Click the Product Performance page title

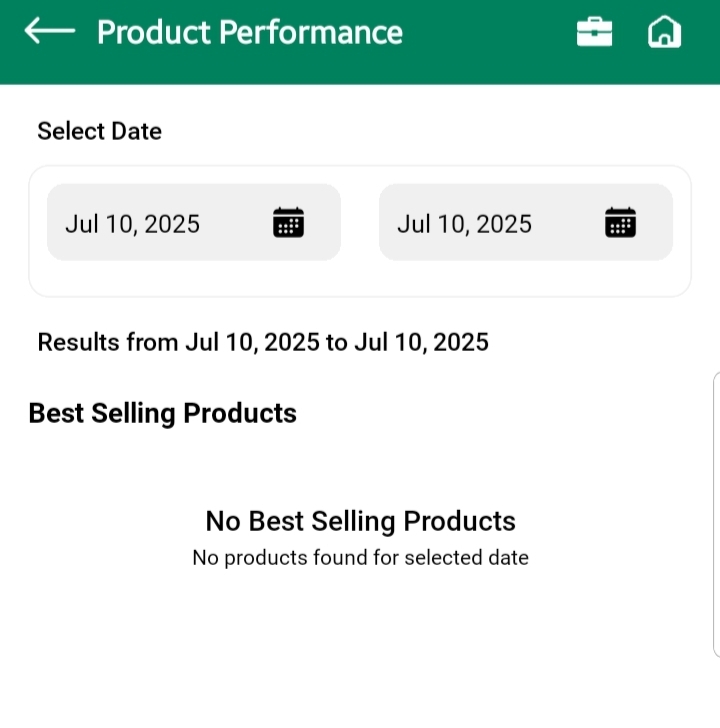pyautogui.click(x=250, y=32)
